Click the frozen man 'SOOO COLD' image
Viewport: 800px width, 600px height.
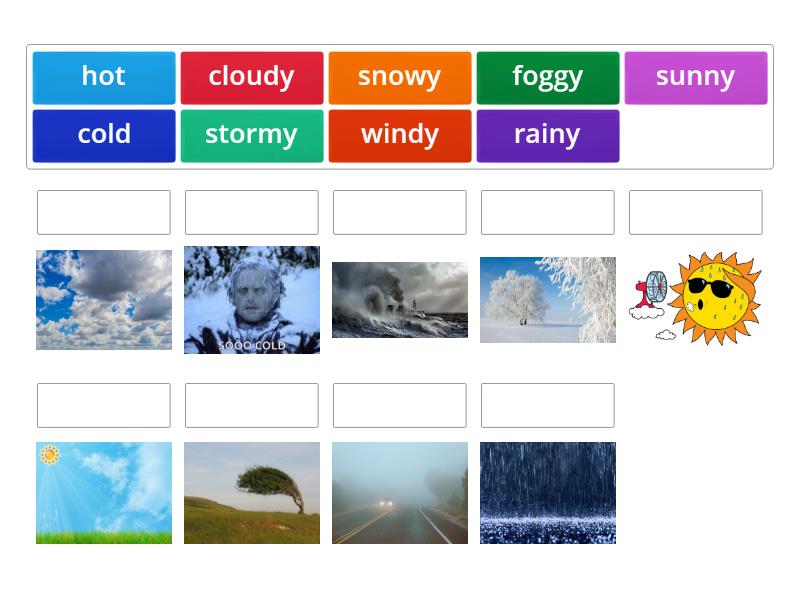coord(251,298)
